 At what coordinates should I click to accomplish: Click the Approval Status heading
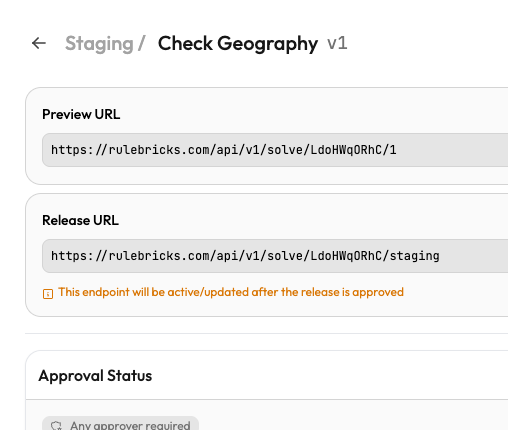(x=95, y=376)
